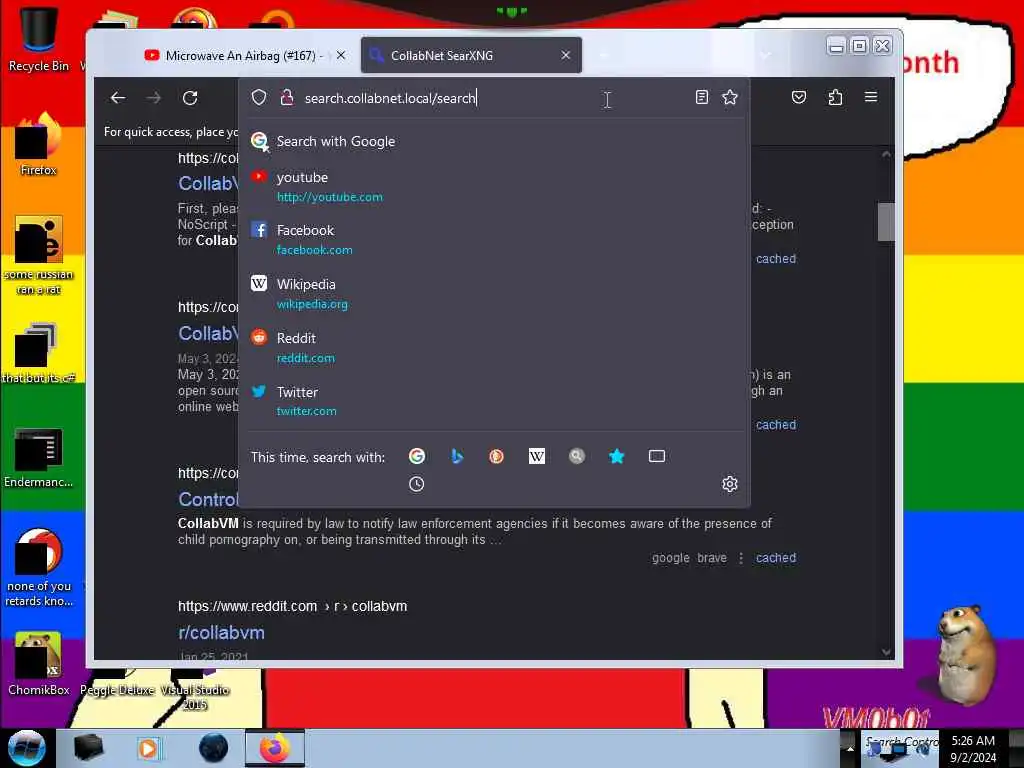Click the address bar URL field
Image resolution: width=1024 pixels, height=768 pixels.
(494, 98)
